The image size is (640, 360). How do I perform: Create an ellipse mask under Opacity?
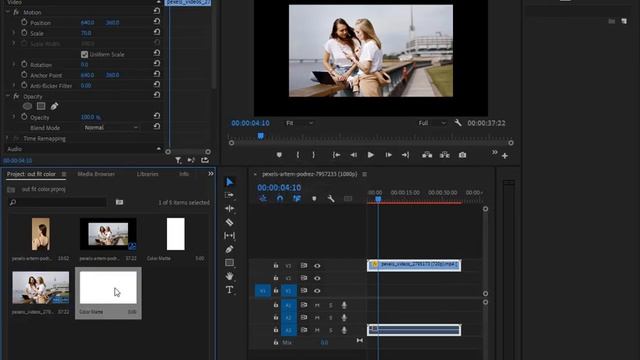click(x=27, y=106)
